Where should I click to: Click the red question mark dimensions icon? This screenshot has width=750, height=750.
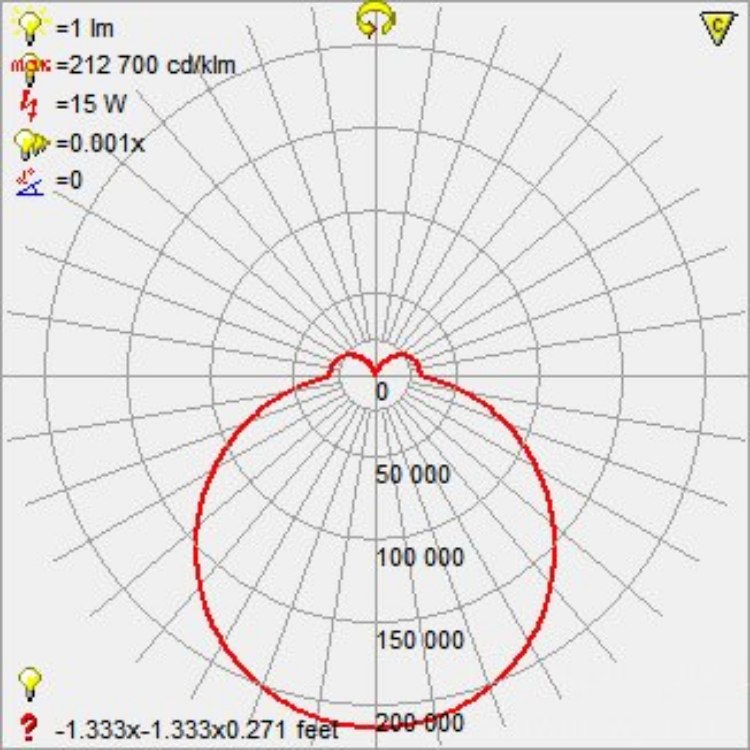click(x=29, y=725)
